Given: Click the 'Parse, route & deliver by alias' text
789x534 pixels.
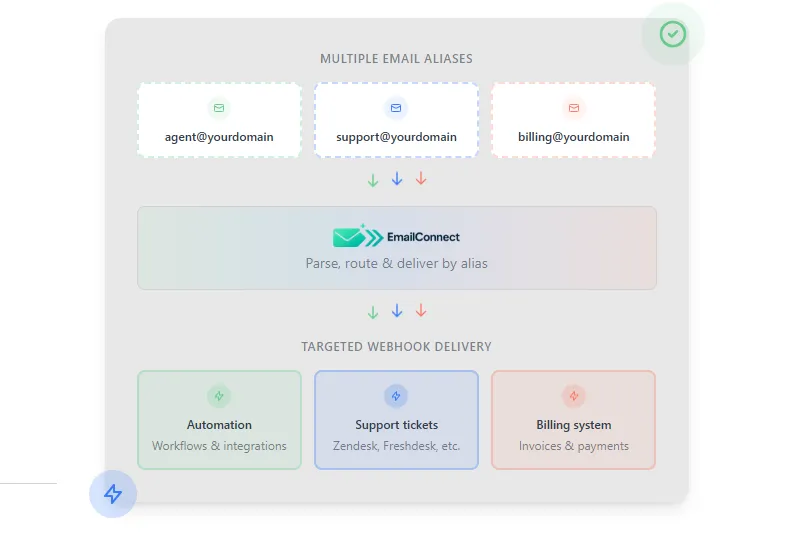Looking at the screenshot, I should (x=396, y=264).
